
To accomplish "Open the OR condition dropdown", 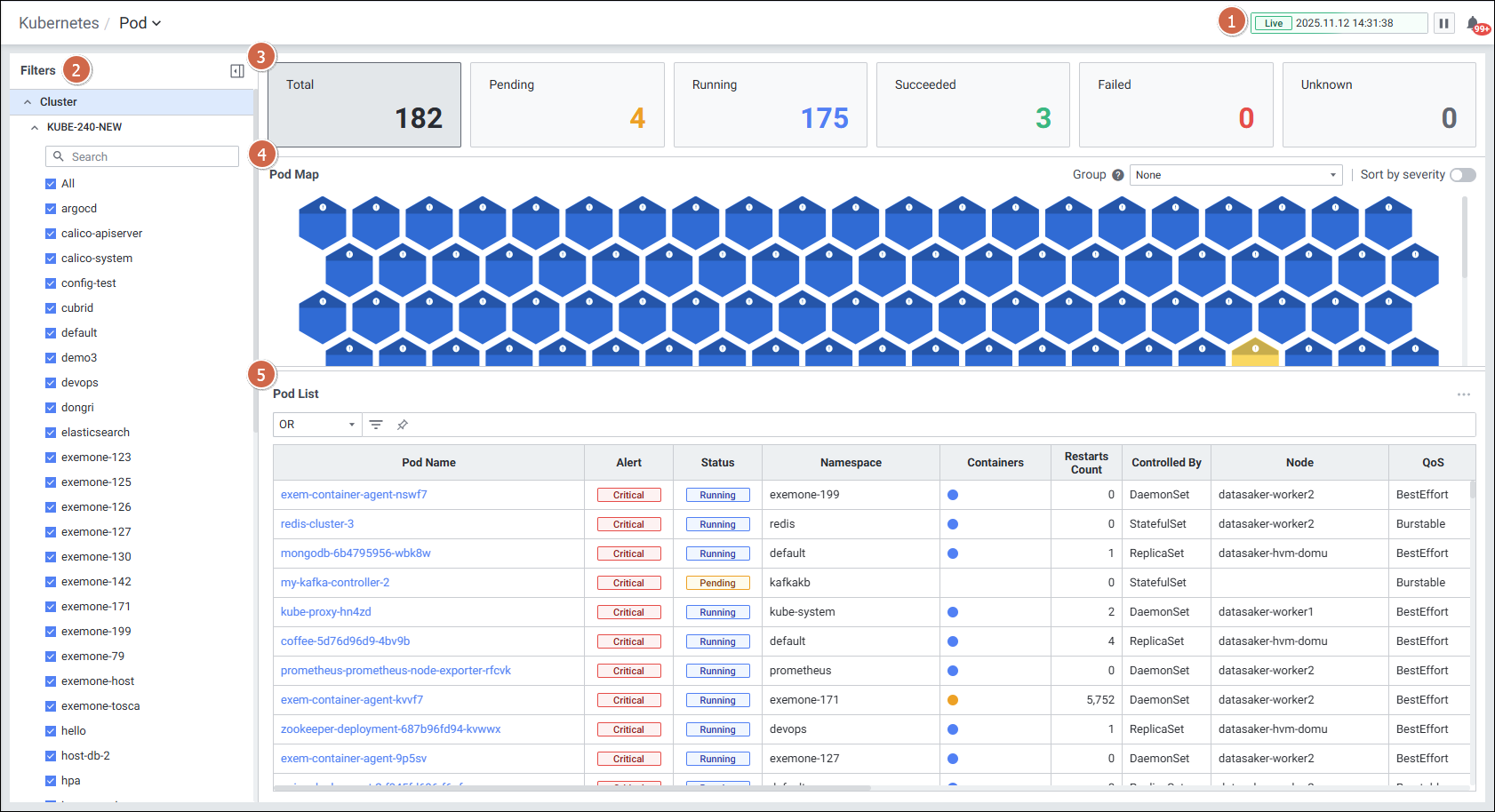I will click(x=316, y=425).
